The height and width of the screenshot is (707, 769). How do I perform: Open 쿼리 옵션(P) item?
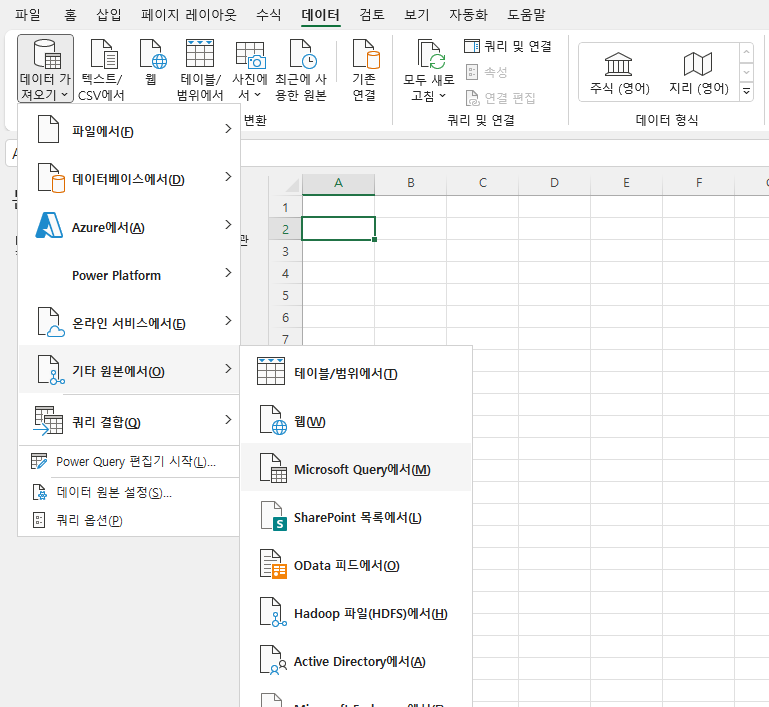pyautogui.click(x=129, y=520)
